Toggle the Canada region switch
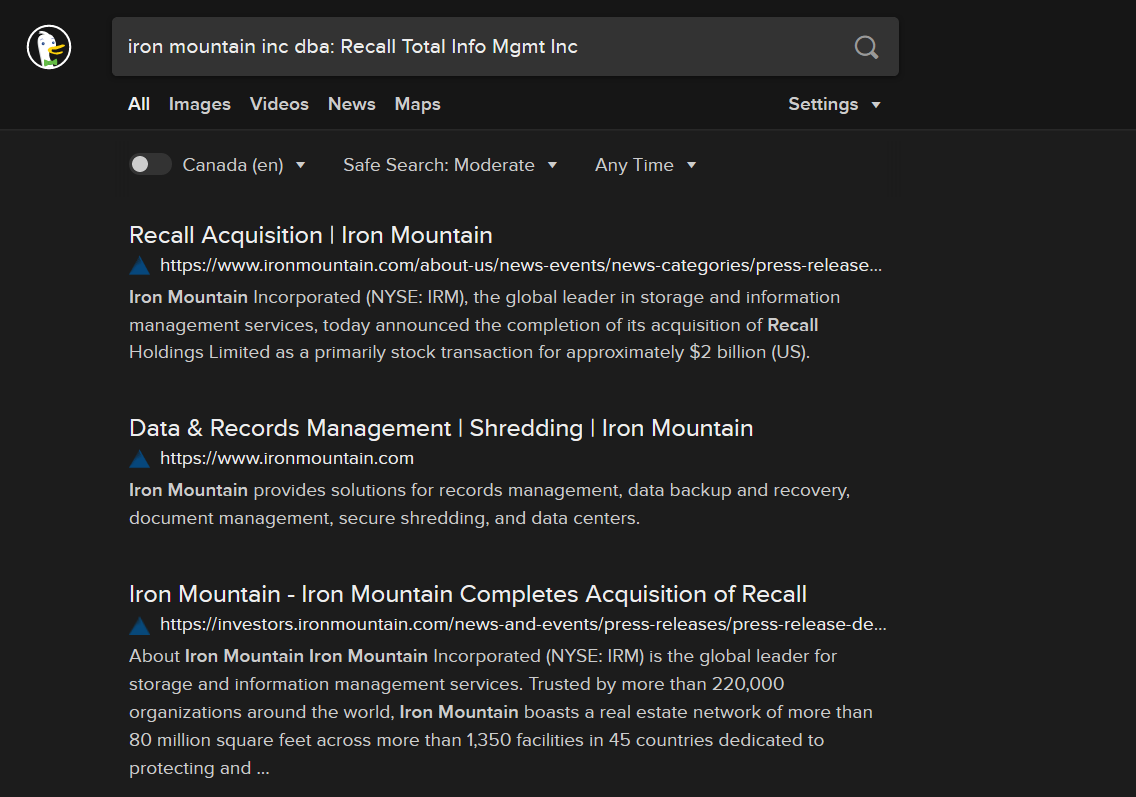 pos(150,164)
